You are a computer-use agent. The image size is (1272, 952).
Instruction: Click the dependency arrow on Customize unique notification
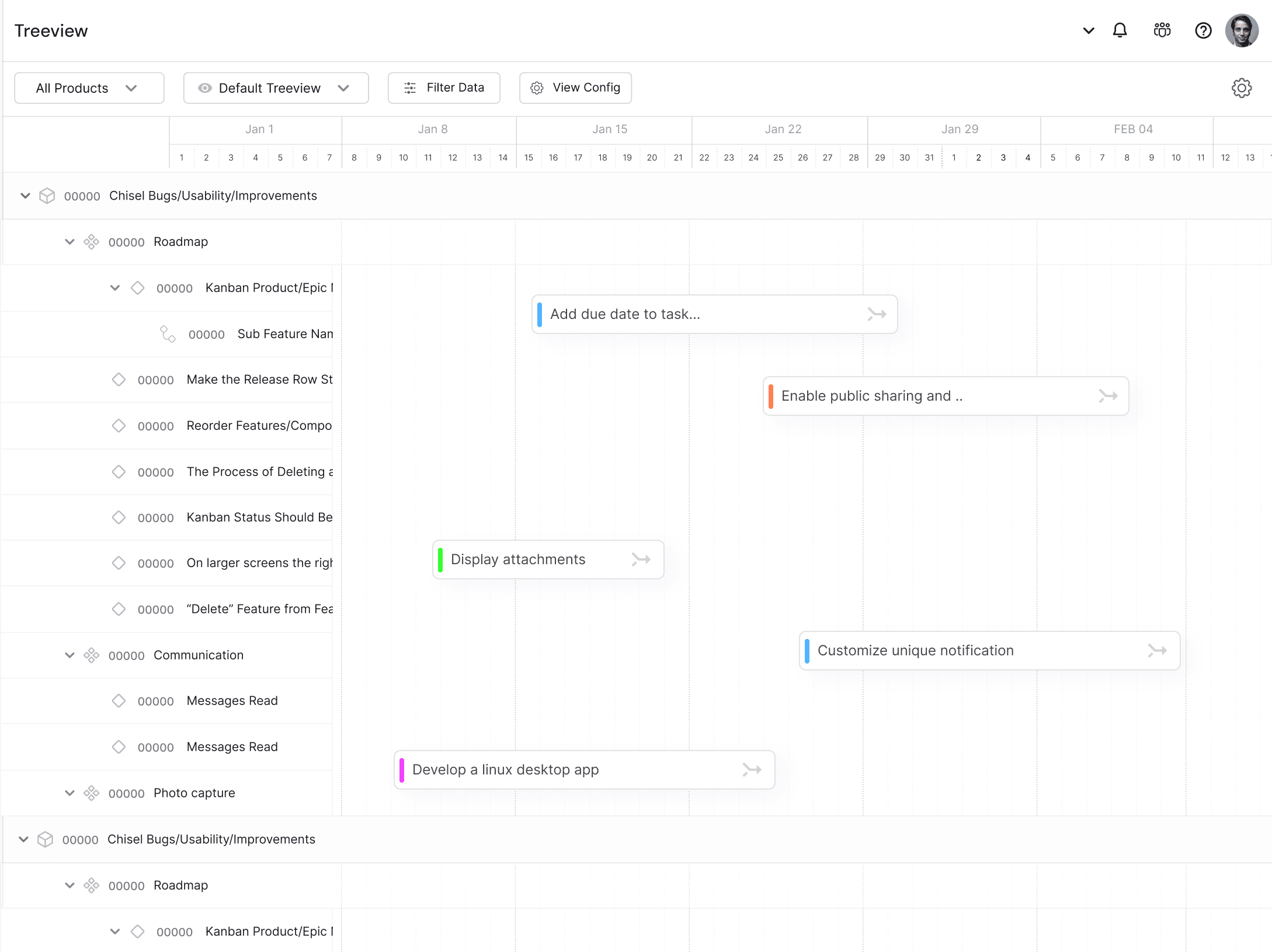click(x=1157, y=651)
